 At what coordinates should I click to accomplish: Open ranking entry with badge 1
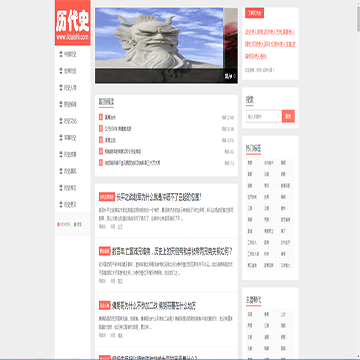pyautogui.click(x=110, y=117)
